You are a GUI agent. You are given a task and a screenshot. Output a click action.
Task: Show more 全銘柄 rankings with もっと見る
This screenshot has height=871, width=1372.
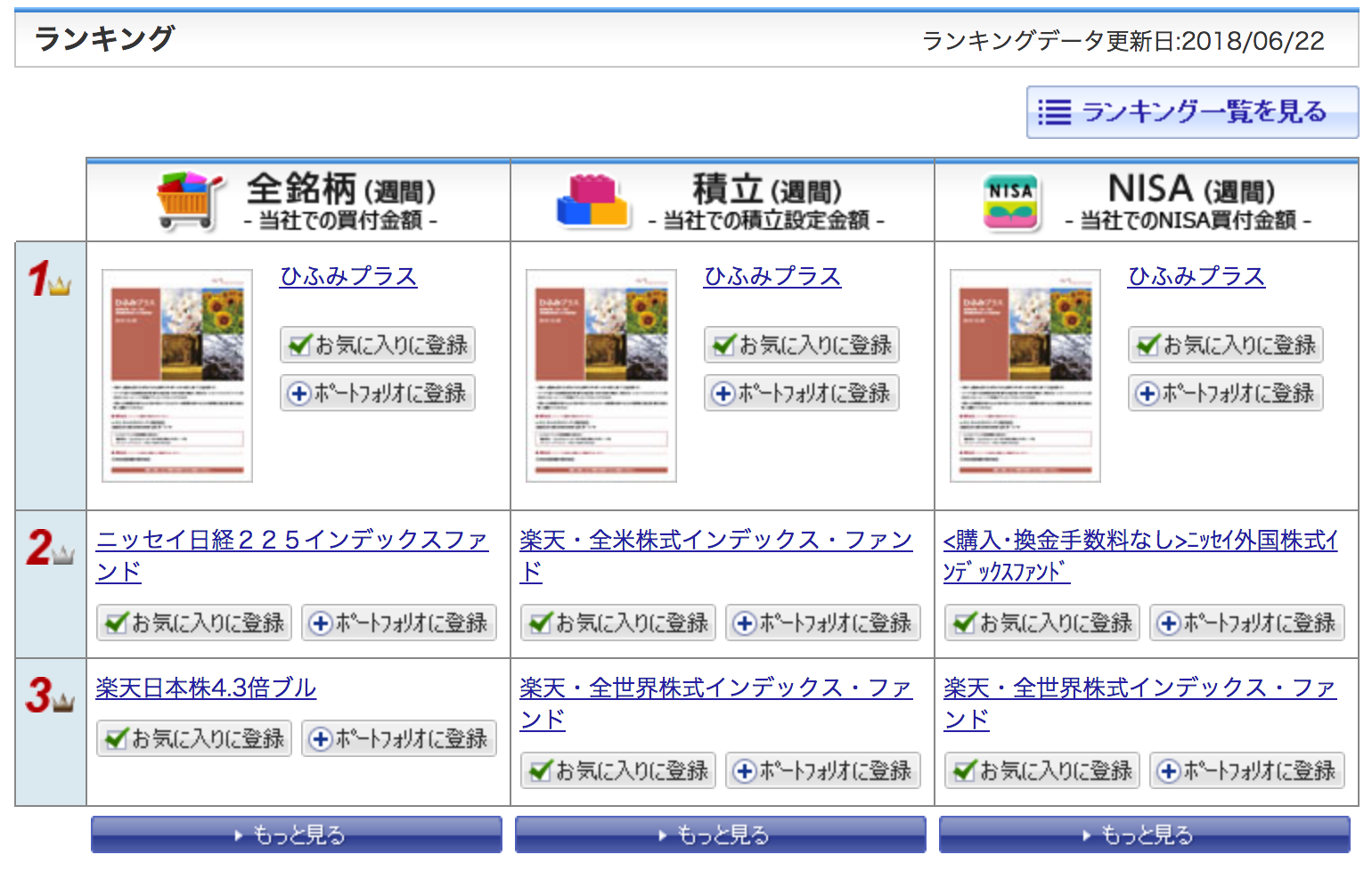[x=297, y=834]
